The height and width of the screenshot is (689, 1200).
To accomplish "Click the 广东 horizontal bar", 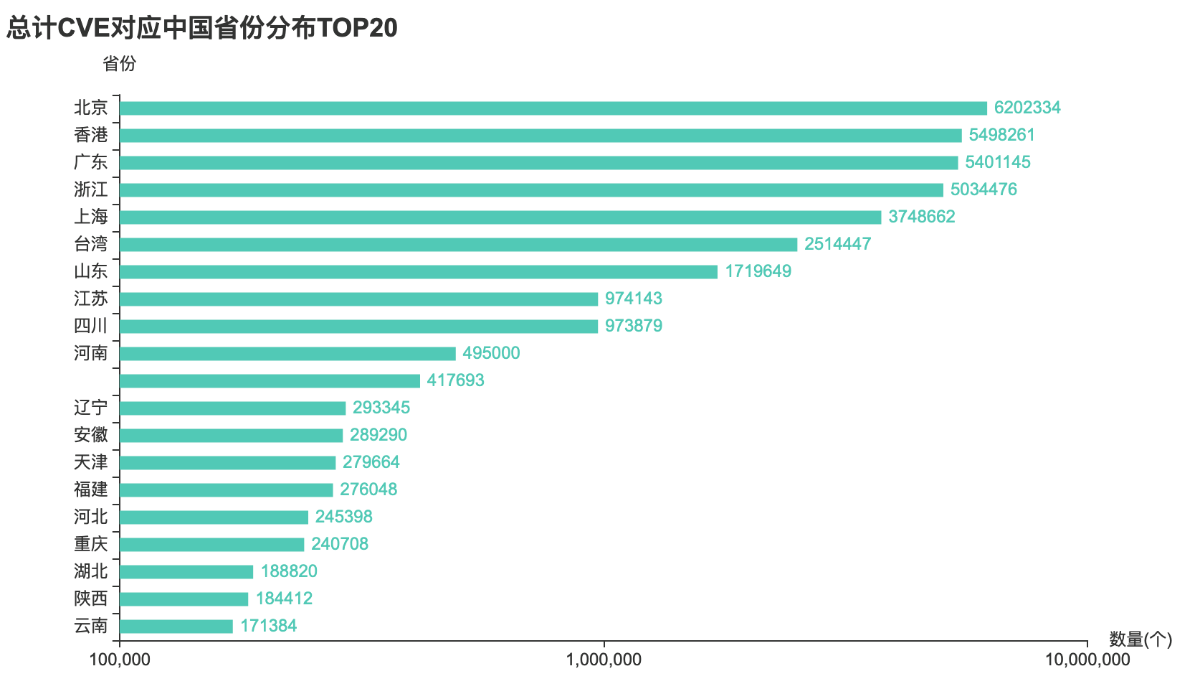I will click(x=539, y=162).
